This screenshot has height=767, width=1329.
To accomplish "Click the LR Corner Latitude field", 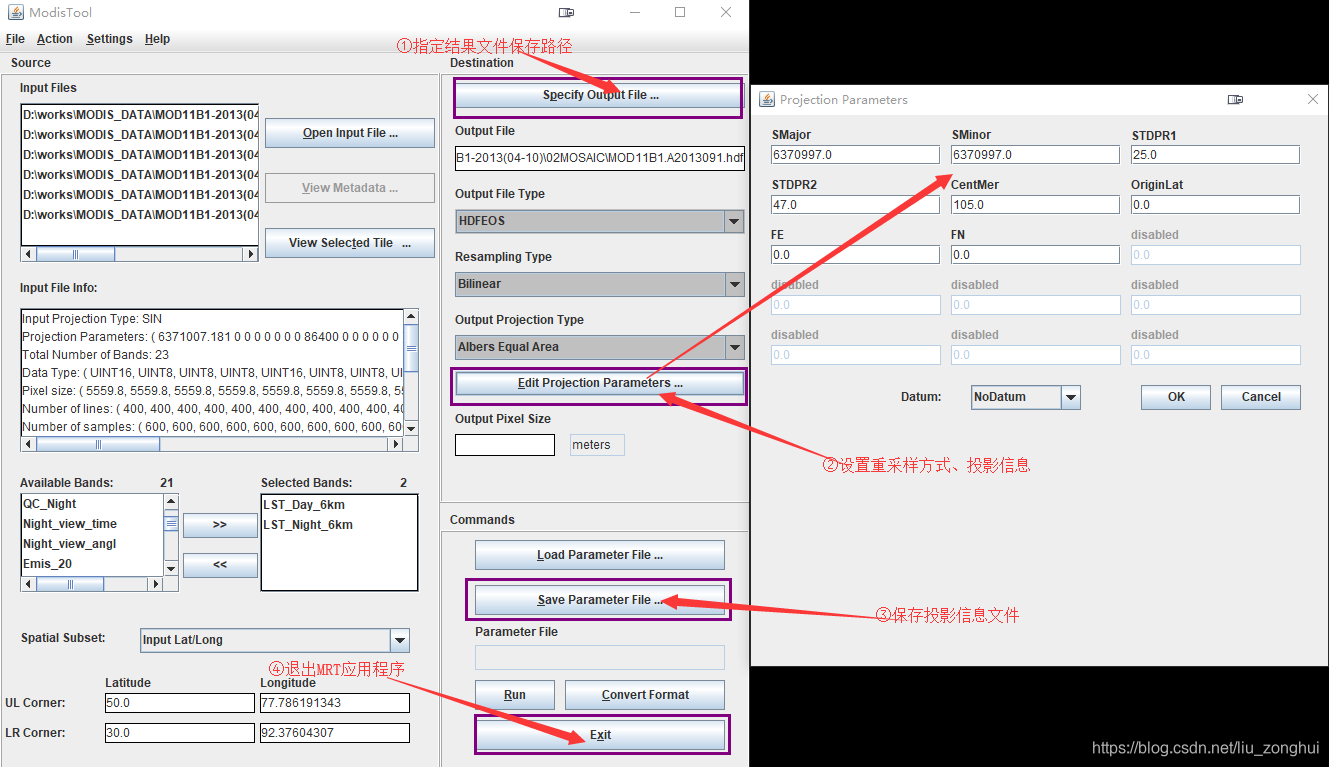I will click(x=180, y=733).
